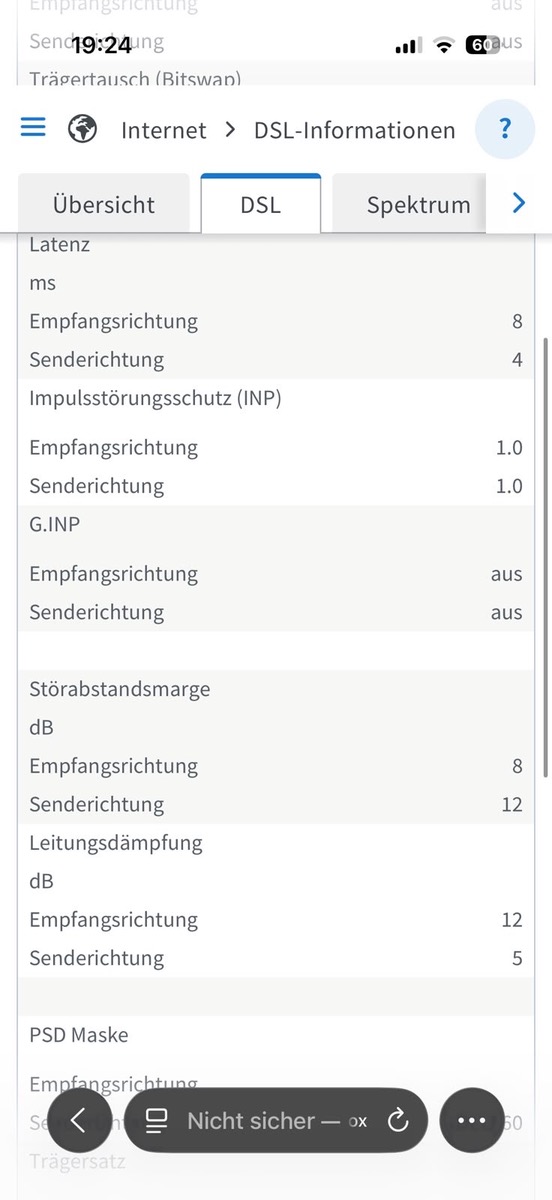552x1200 pixels.
Task: Tap the page reader icon in address bar
Action: point(156,1121)
